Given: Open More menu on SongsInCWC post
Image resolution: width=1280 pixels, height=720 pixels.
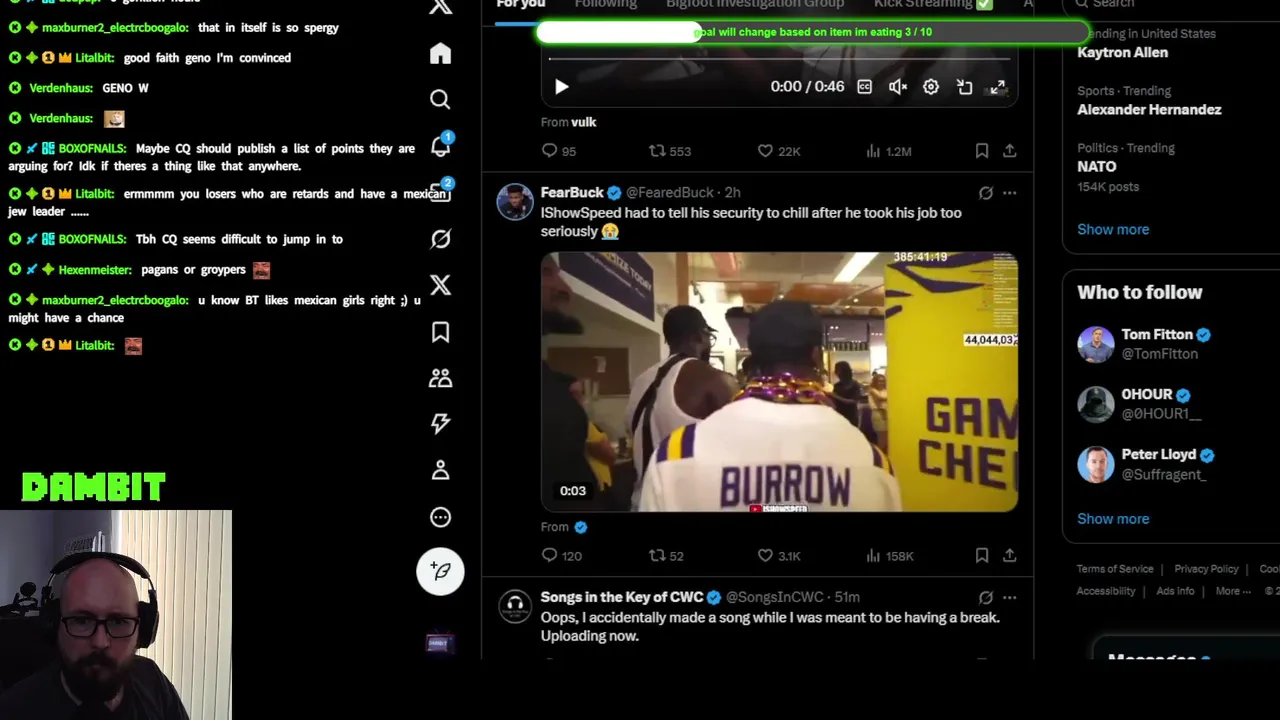Looking at the screenshot, I should (x=1010, y=598).
